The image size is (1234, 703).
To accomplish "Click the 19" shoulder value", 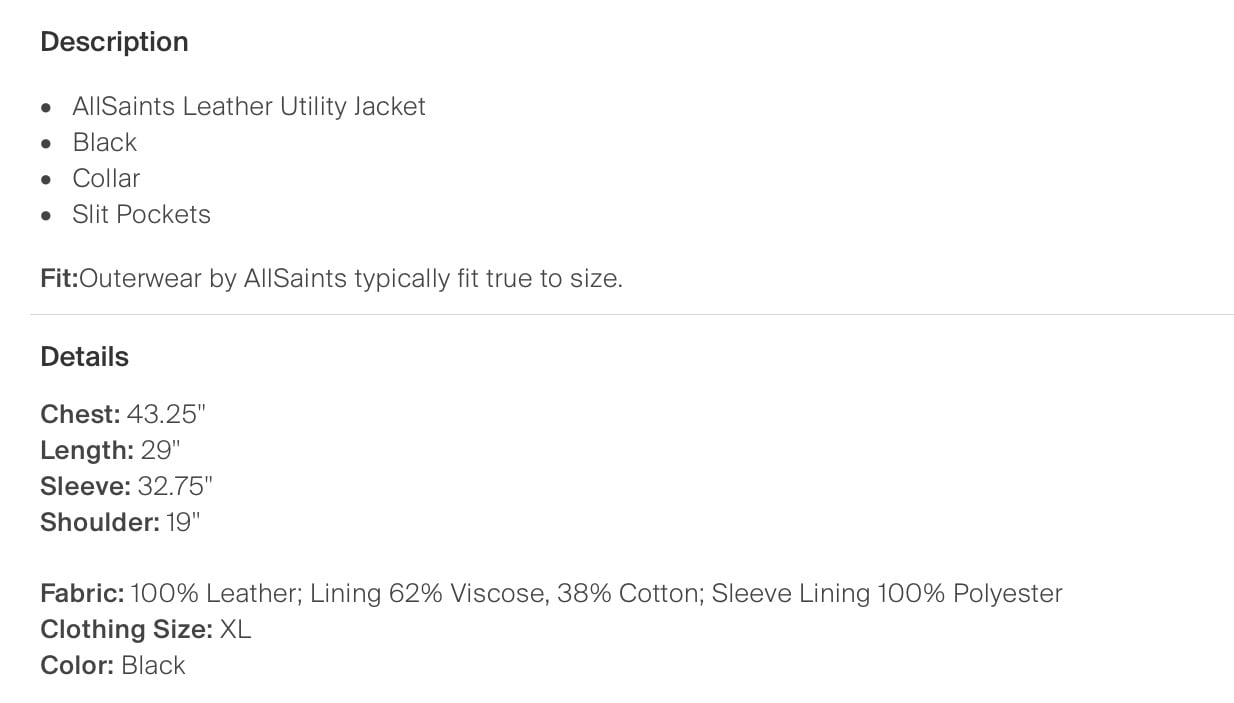I will pos(183,522).
